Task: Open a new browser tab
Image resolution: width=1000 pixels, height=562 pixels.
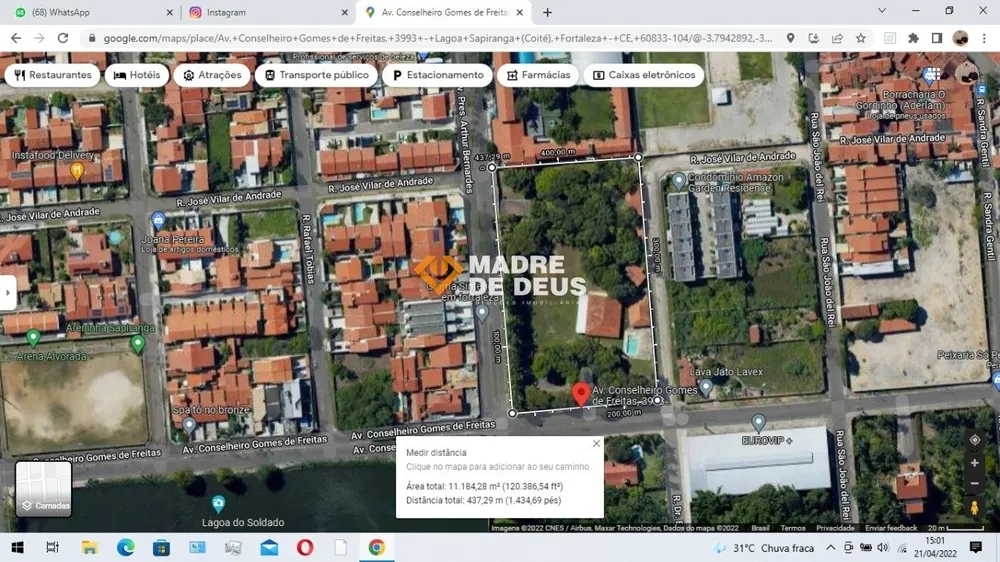Action: pyautogui.click(x=547, y=12)
